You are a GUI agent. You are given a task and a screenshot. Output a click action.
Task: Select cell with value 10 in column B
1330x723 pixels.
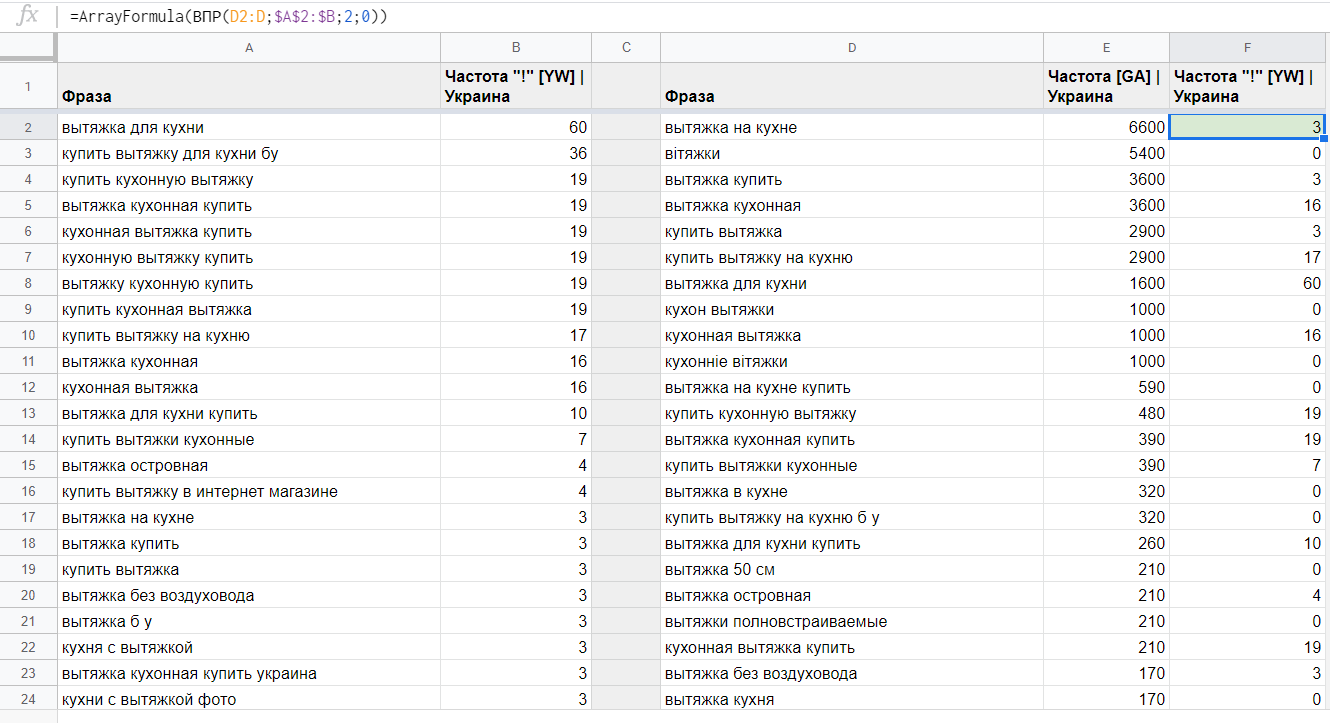click(x=516, y=414)
